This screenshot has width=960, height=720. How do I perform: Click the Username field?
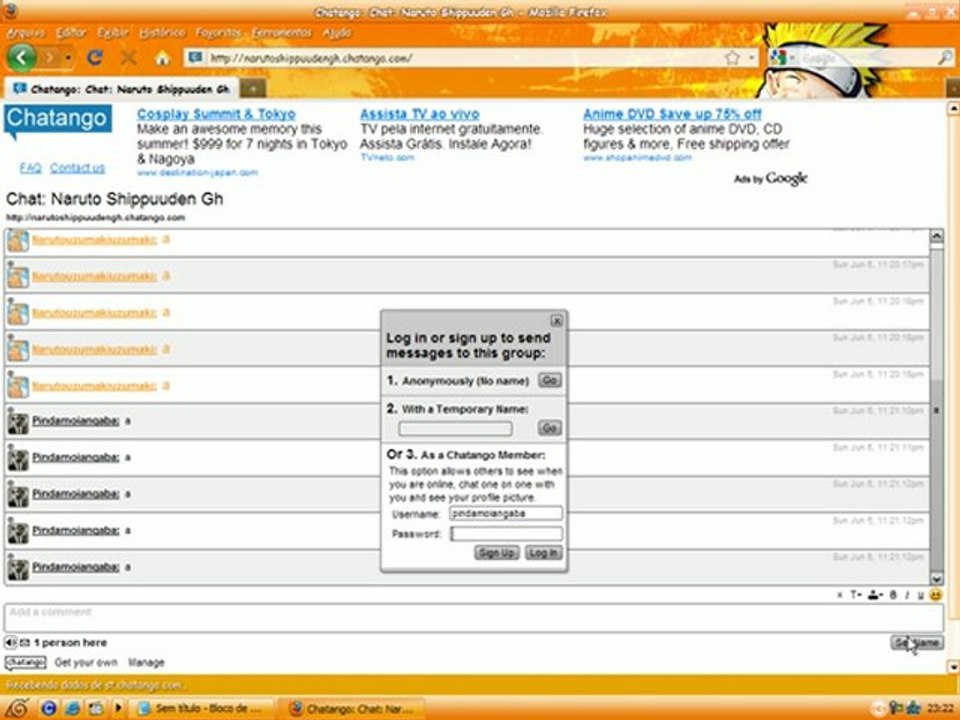coord(506,514)
